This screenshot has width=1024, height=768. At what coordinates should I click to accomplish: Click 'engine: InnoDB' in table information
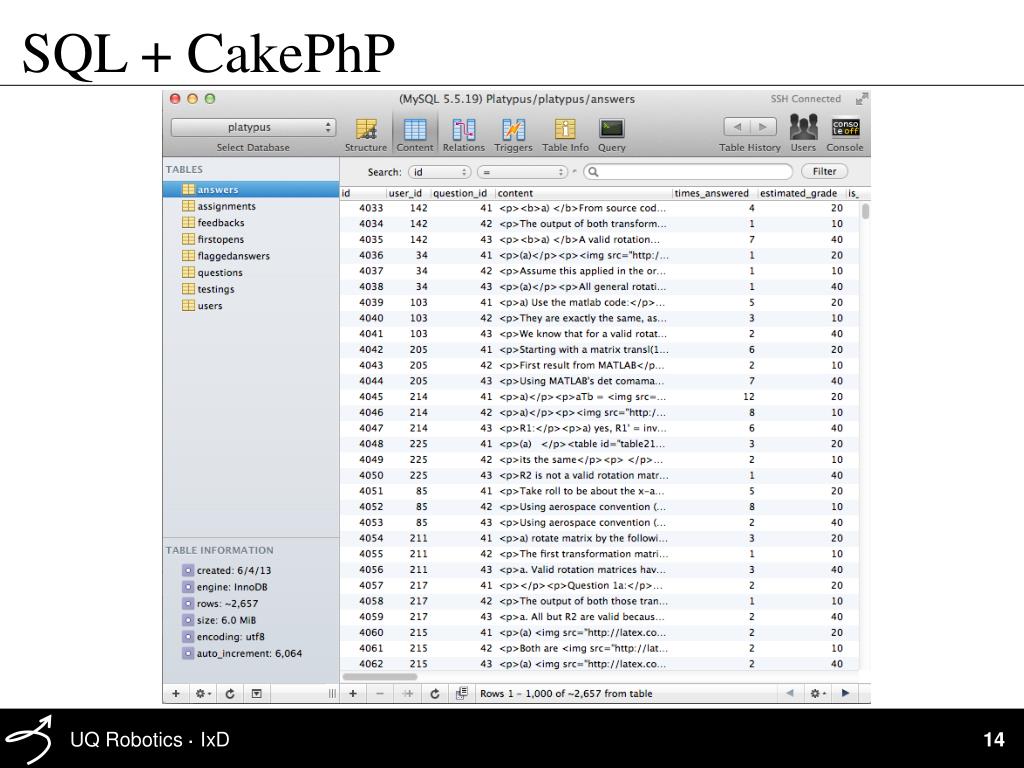[232, 587]
